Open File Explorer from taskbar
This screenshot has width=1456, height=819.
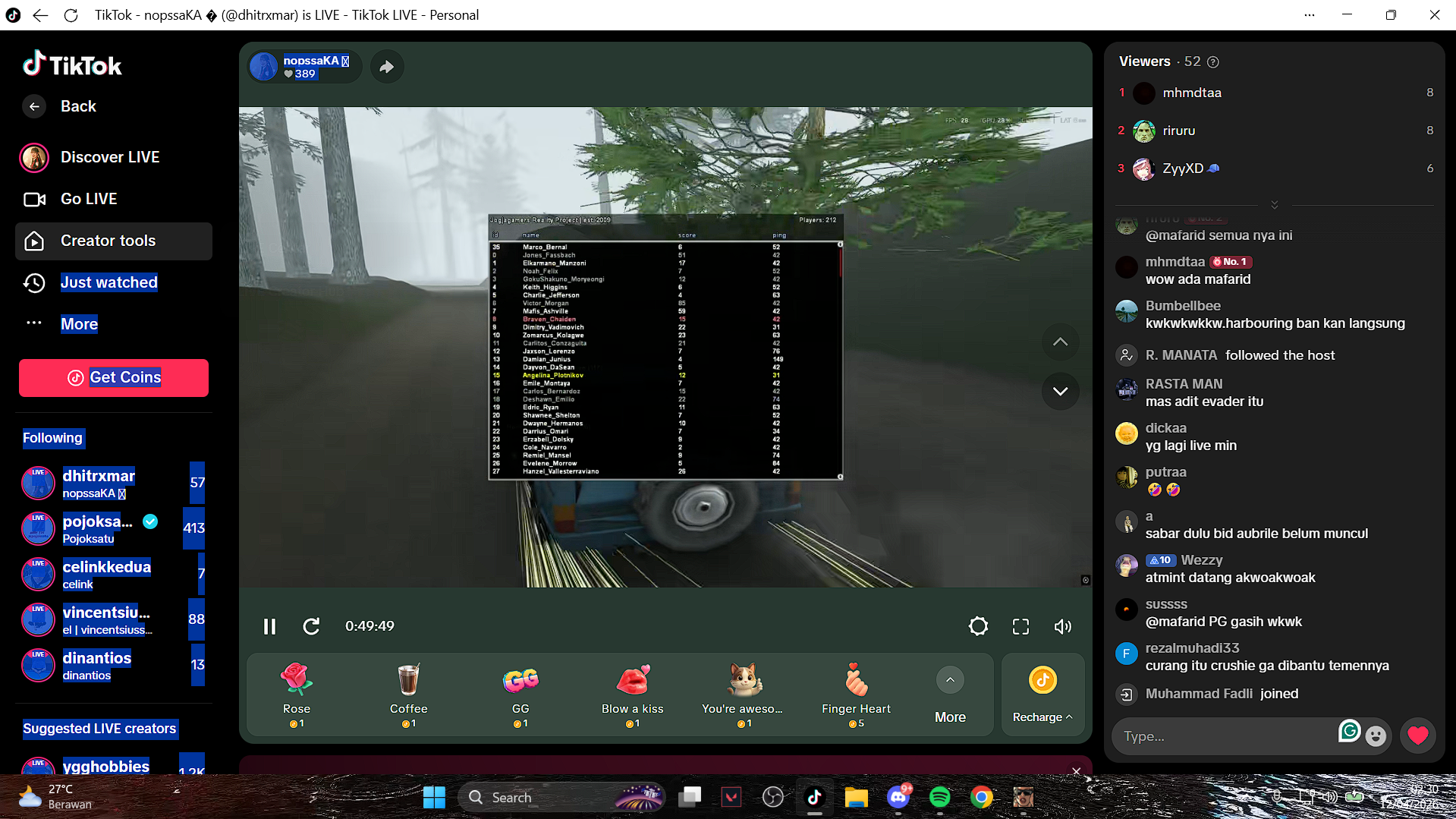[857, 798]
